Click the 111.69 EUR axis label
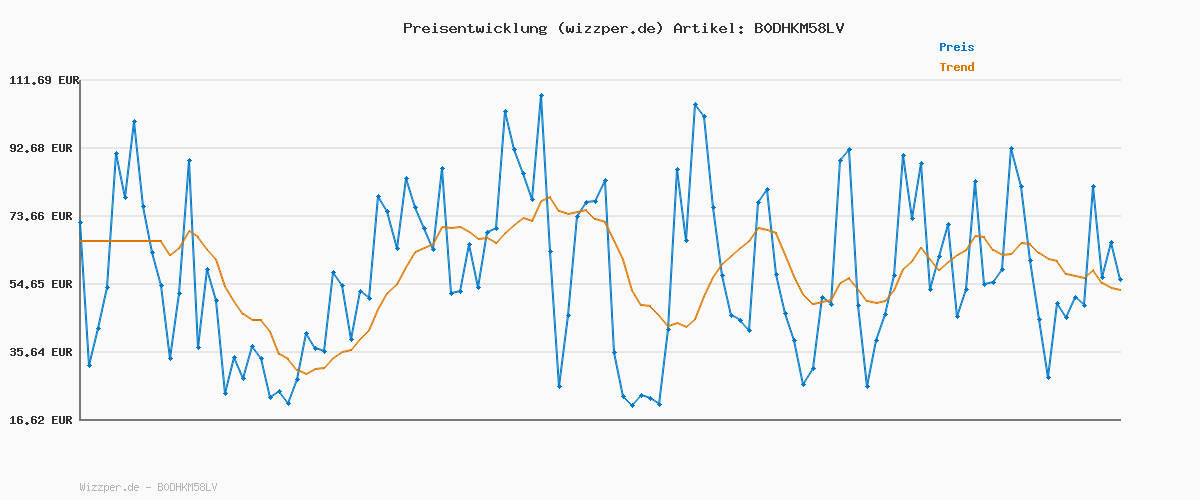Screen dimensions: 1200x500 (43, 80)
